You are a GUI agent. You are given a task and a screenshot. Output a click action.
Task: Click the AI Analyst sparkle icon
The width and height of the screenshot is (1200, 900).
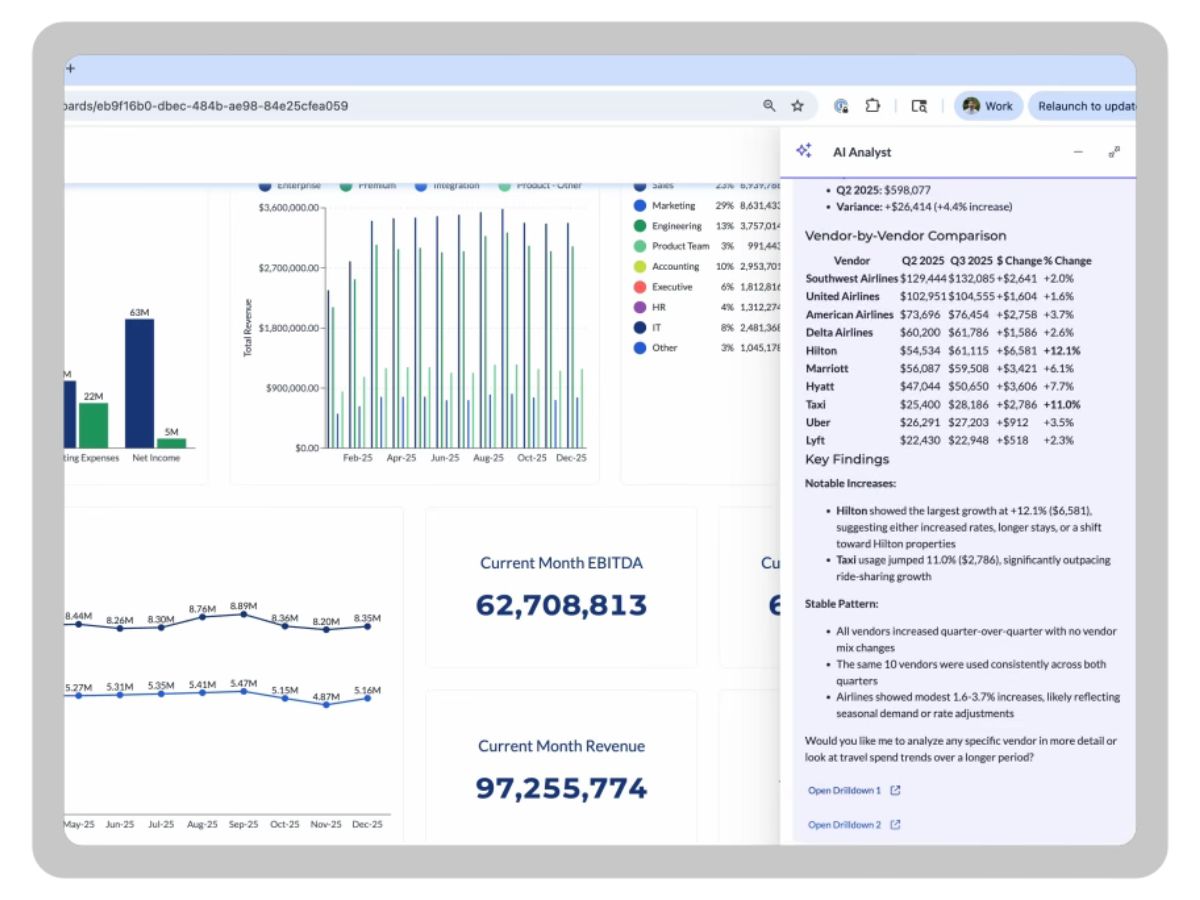pos(804,151)
